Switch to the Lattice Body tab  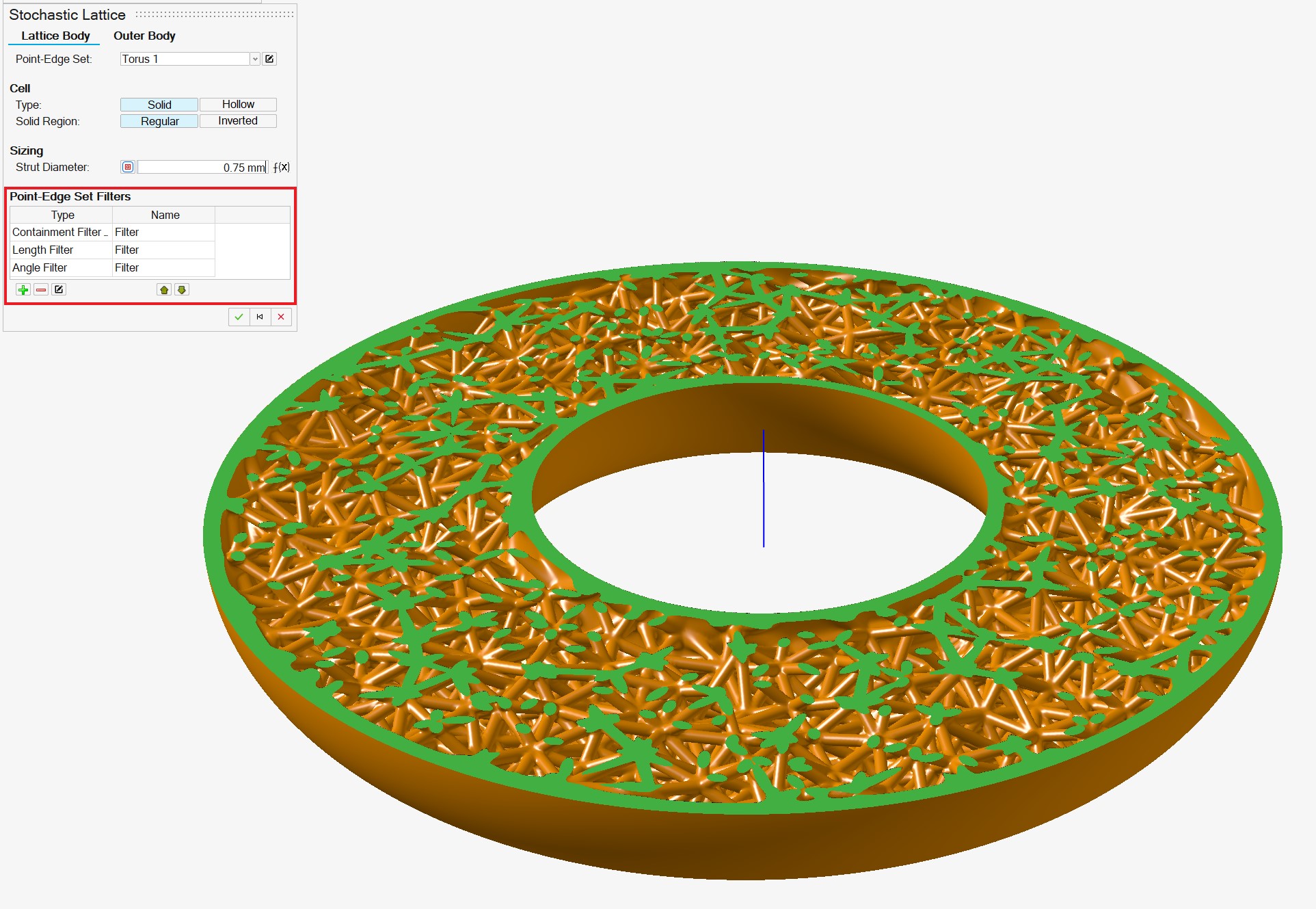pos(55,36)
